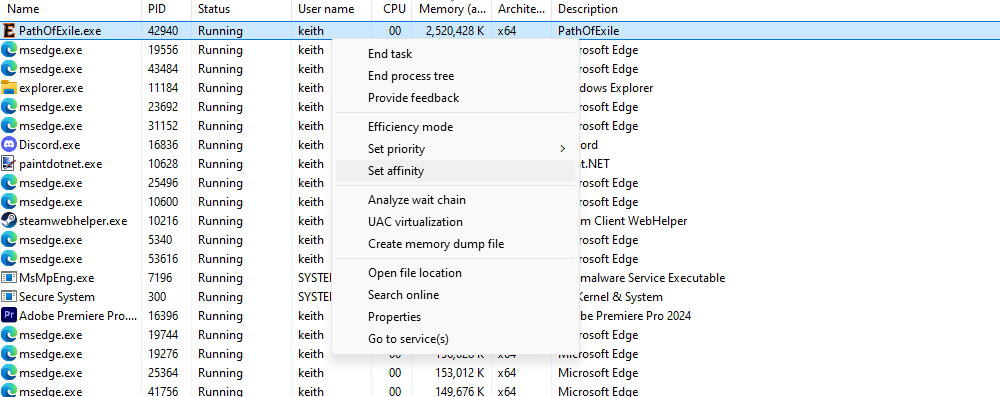The height and width of the screenshot is (397, 1000).
Task: Click Edge icon for PID 23692 row
Action: pos(9,107)
